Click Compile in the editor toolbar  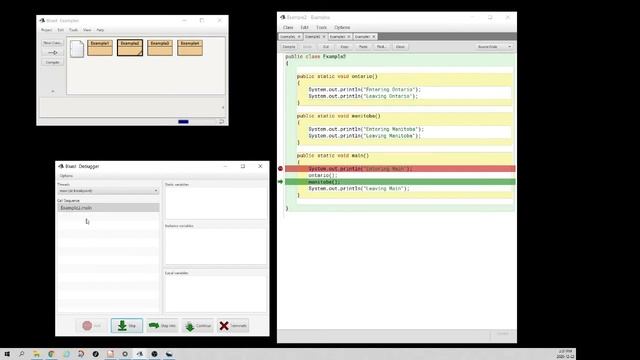tap(289, 47)
